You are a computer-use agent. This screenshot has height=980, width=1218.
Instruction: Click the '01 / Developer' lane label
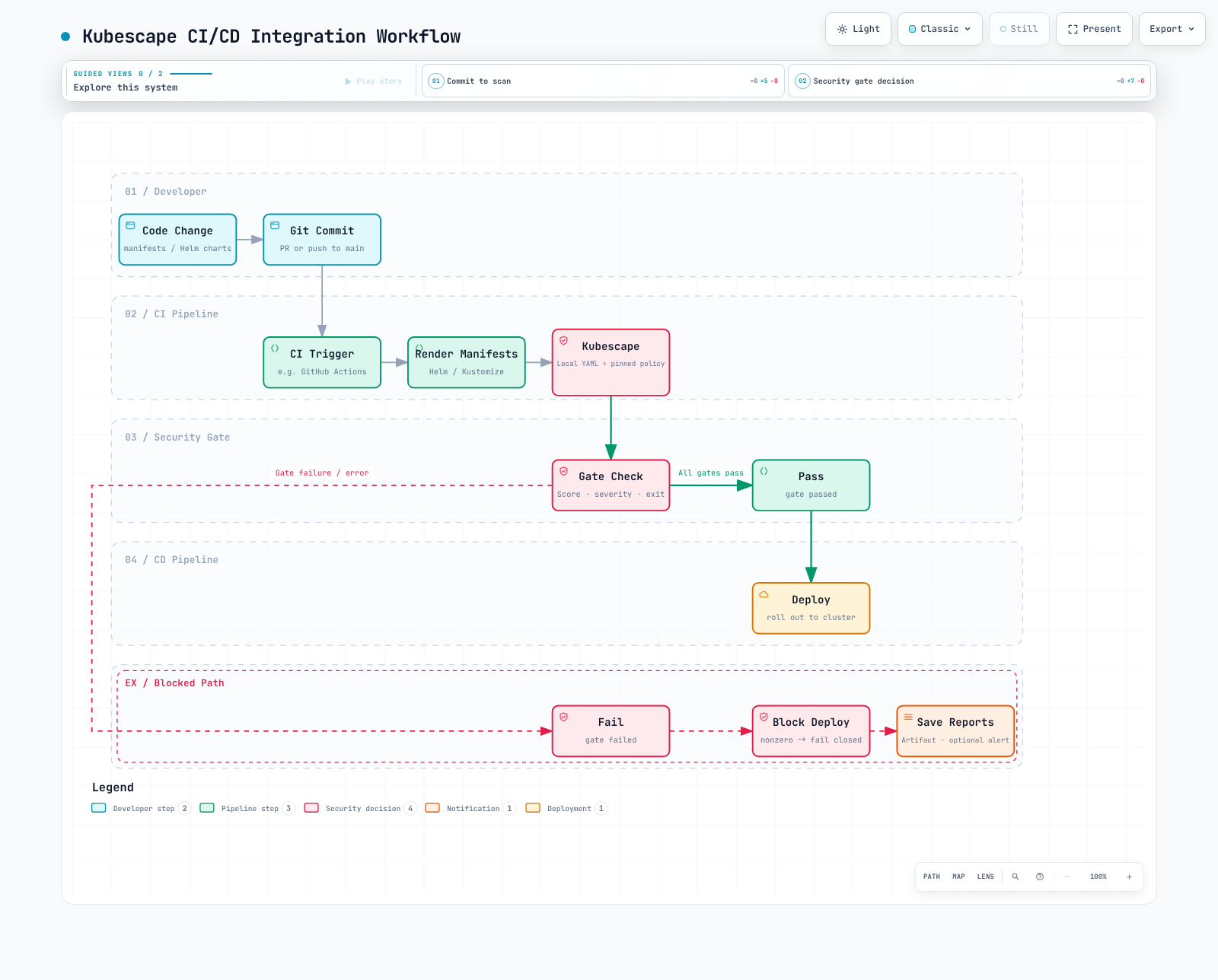[165, 192]
